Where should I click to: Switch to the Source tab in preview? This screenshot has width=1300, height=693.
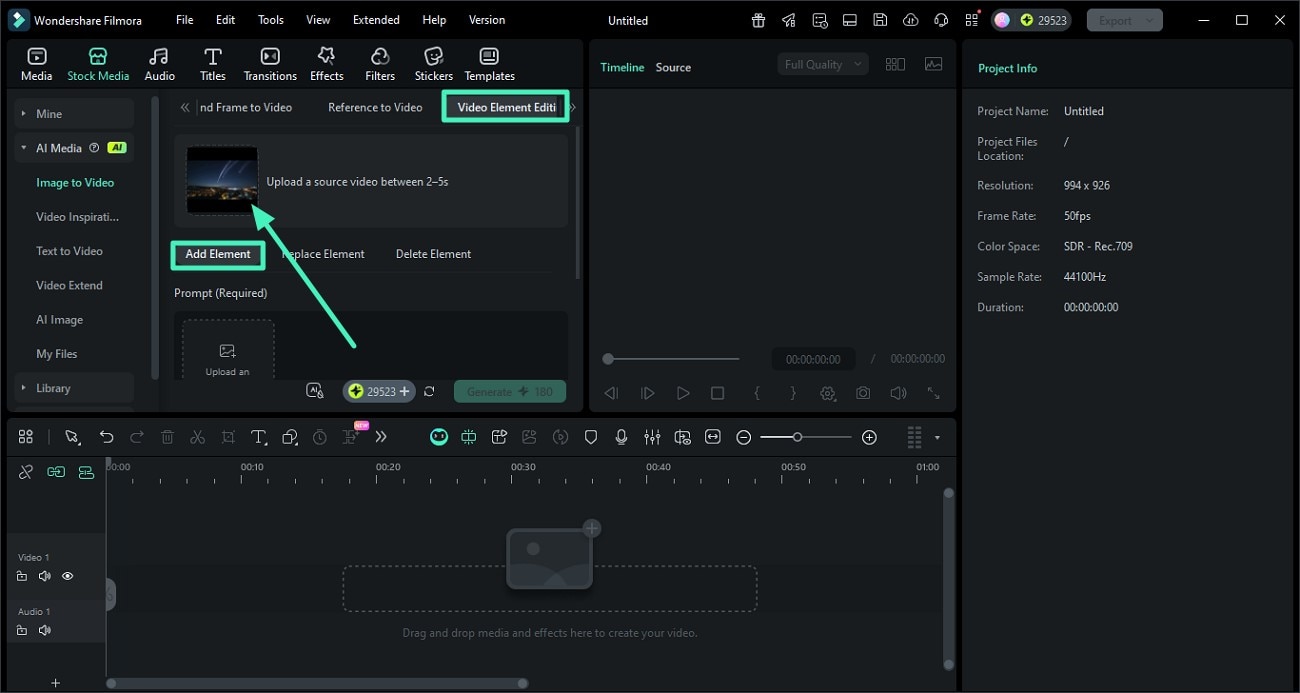tap(672, 67)
